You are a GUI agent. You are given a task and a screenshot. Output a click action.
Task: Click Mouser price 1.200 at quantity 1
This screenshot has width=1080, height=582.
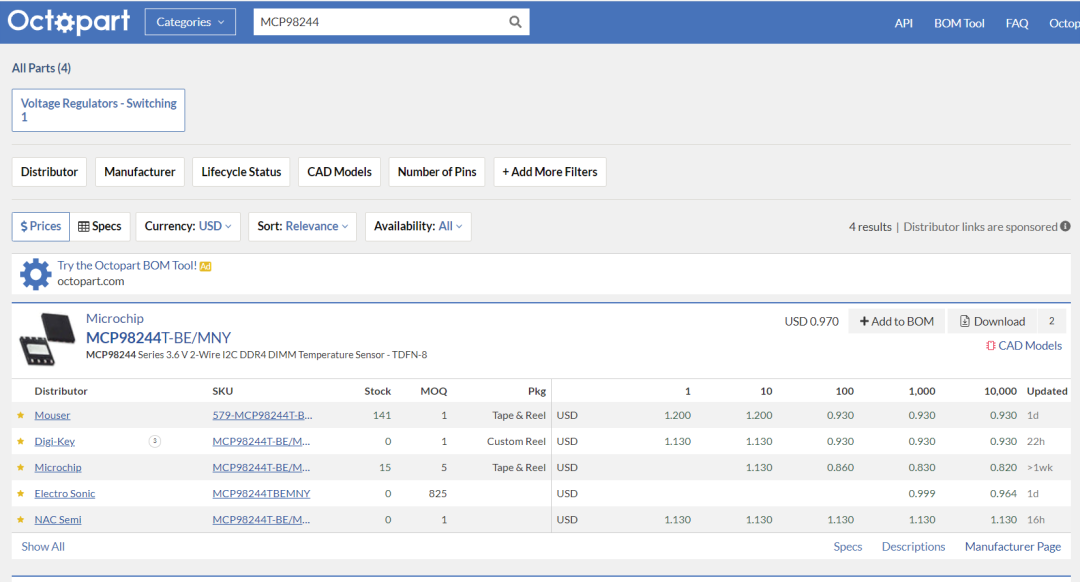tap(678, 415)
